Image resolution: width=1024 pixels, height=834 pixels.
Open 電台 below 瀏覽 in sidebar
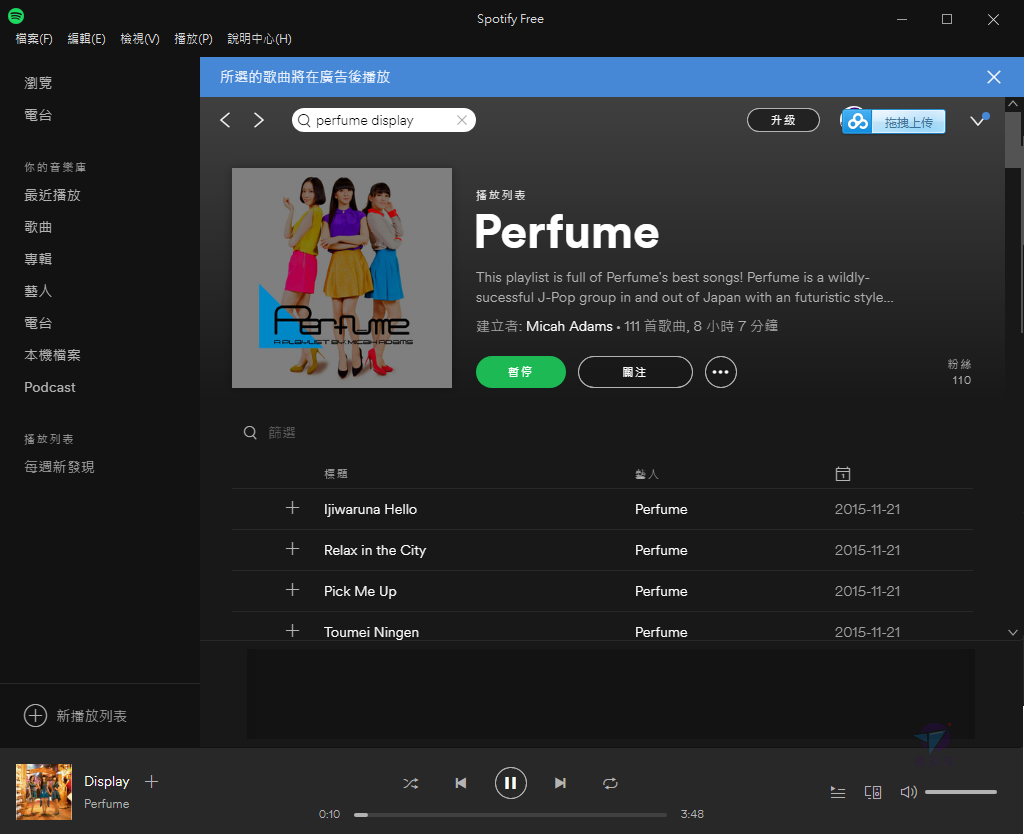pyautogui.click(x=38, y=115)
